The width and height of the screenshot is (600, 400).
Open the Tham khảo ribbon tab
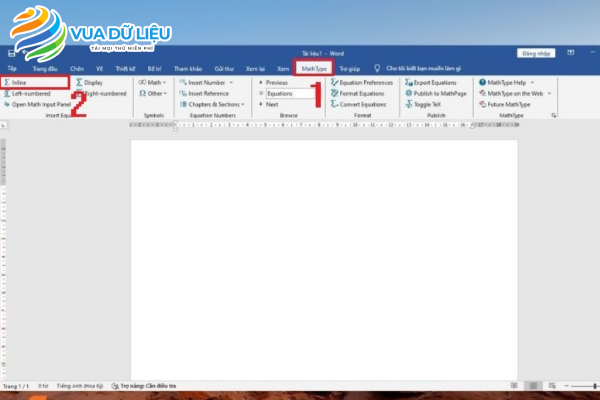[188, 68]
